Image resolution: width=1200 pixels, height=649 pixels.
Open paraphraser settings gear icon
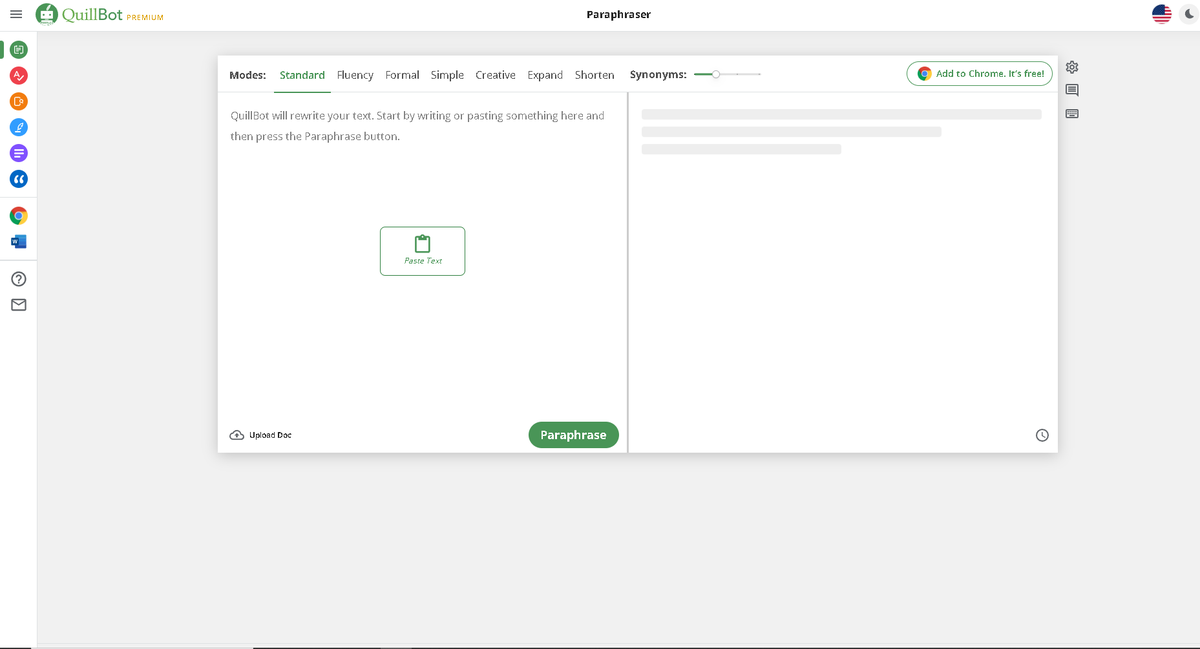(x=1072, y=67)
